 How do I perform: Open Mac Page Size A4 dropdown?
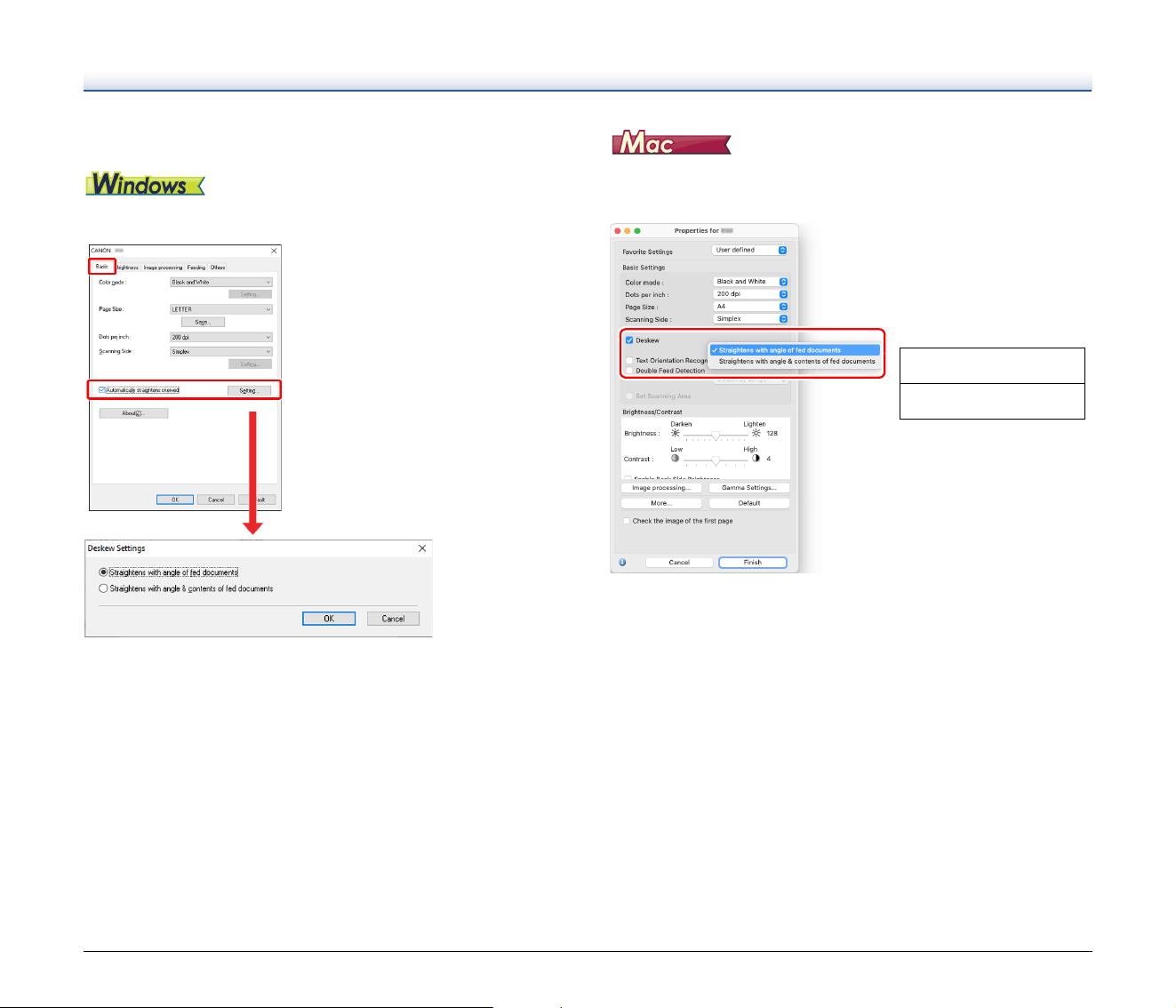click(750, 307)
